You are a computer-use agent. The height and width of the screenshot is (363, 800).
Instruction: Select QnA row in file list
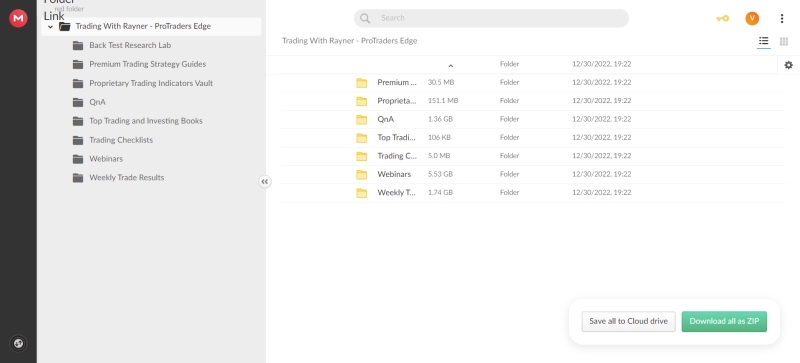(533, 119)
